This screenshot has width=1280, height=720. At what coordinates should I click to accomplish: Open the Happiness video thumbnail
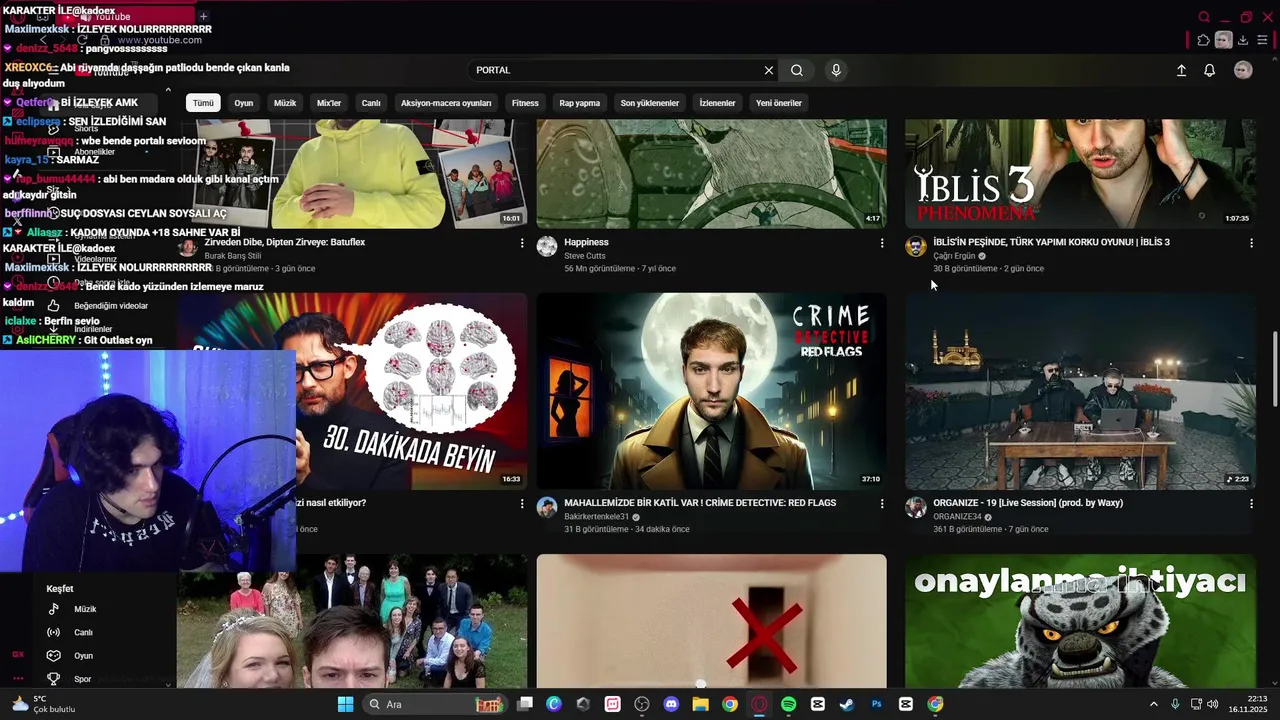click(711, 174)
